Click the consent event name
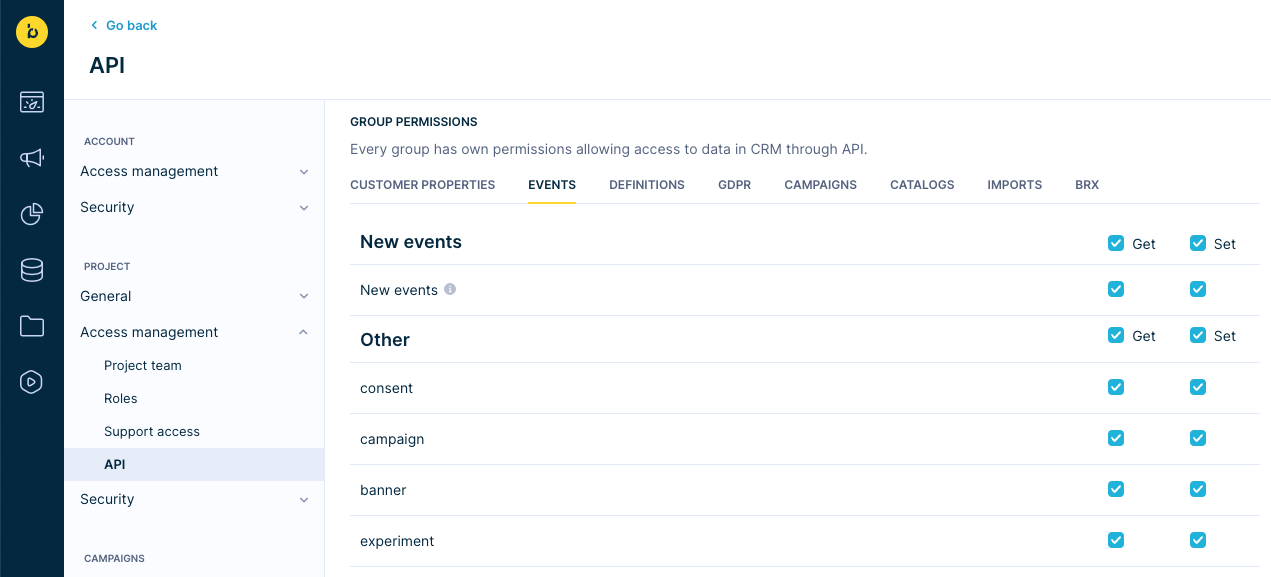Image resolution: width=1271 pixels, height=577 pixels. [x=386, y=388]
